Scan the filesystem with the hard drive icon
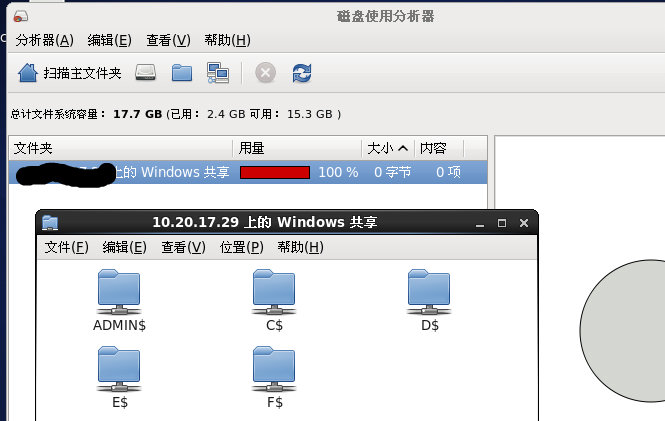665x421 pixels. (145, 72)
